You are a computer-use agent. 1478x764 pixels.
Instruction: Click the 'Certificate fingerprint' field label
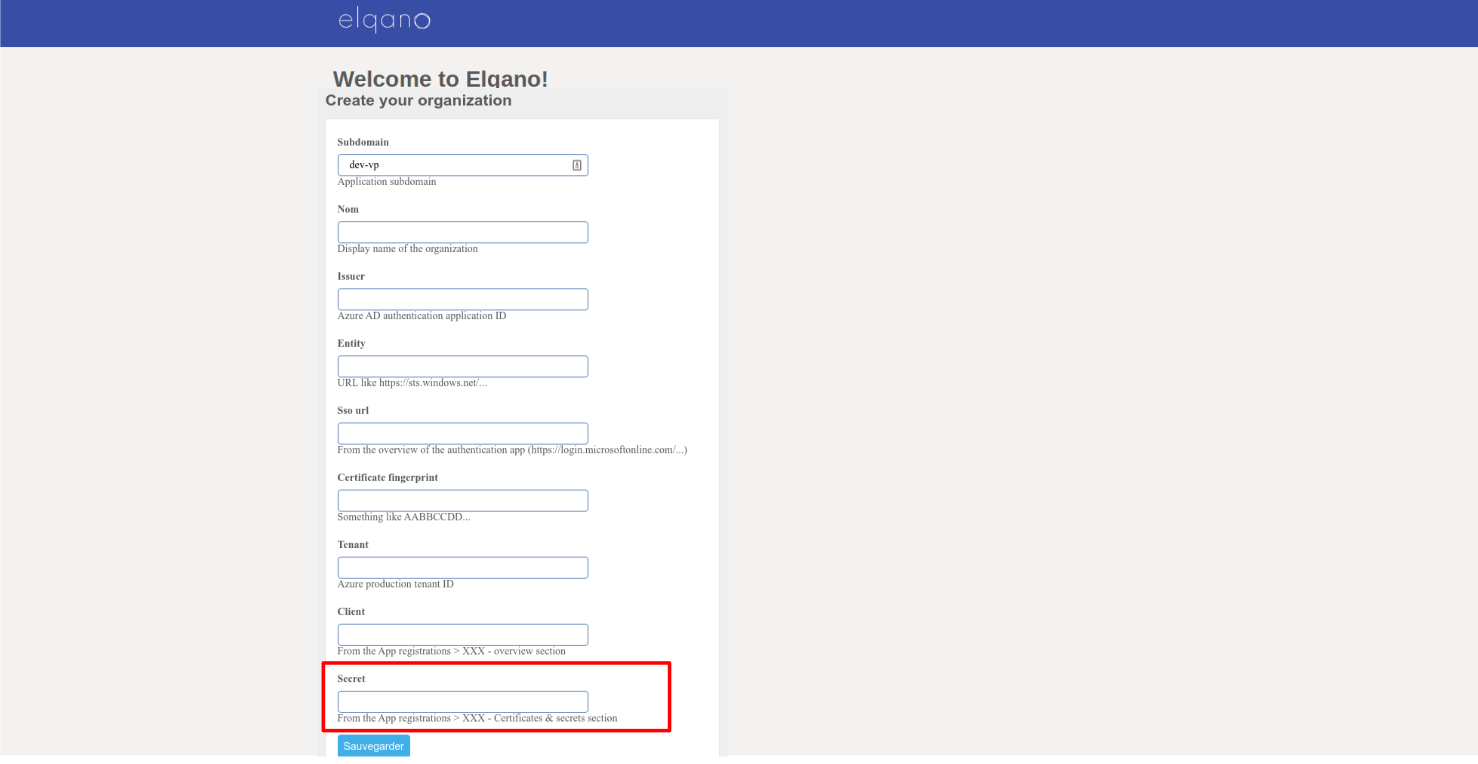388,477
